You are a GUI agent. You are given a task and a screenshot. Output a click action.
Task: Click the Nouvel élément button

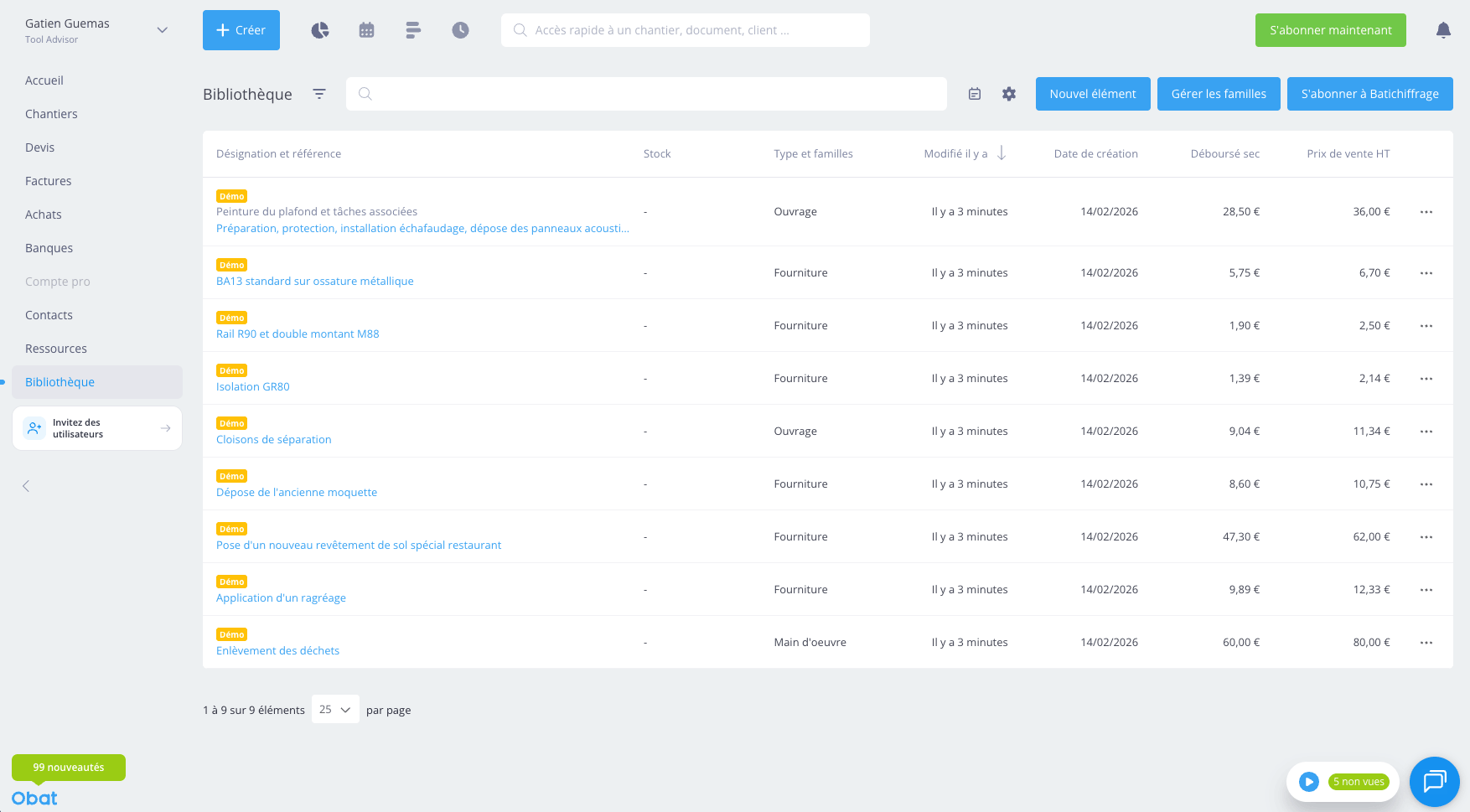tap(1093, 94)
